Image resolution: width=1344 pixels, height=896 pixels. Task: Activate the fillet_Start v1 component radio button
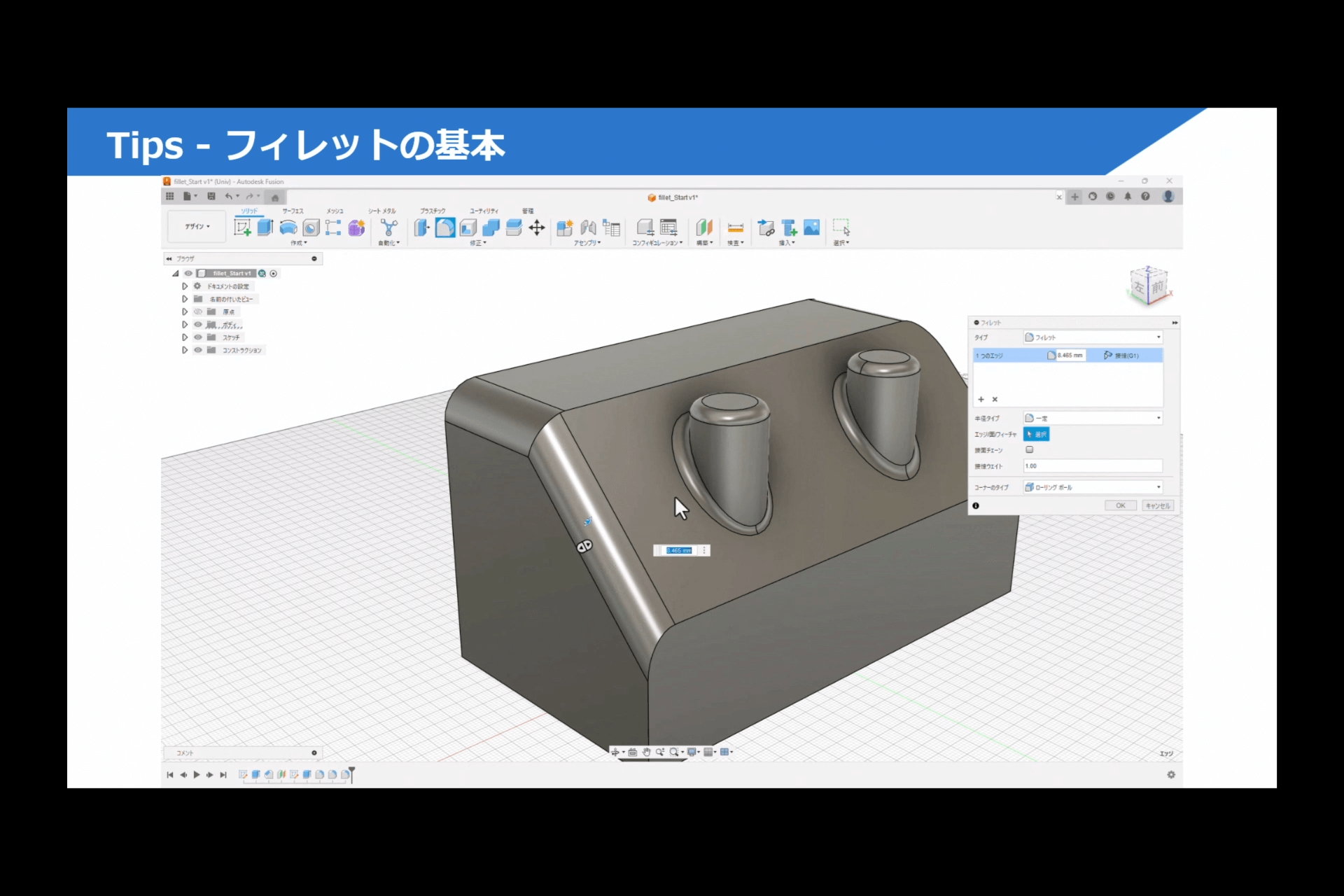point(274,274)
